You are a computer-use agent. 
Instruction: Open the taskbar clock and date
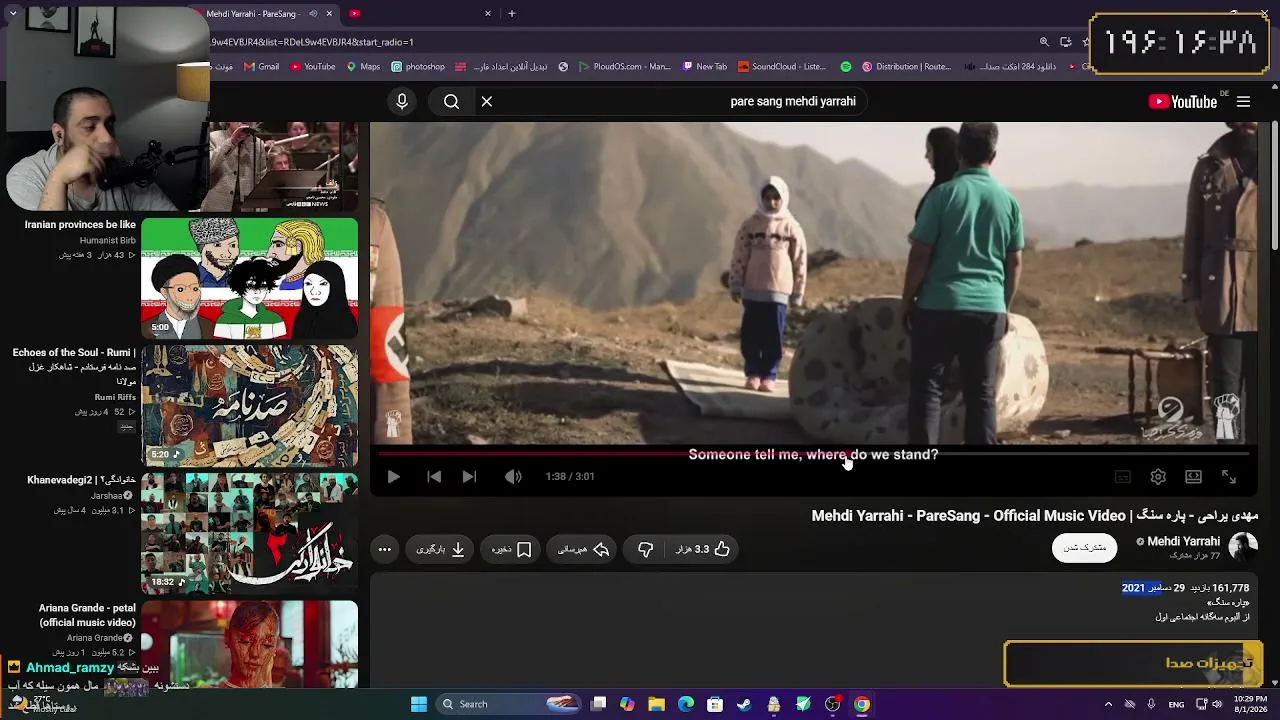point(1250,704)
